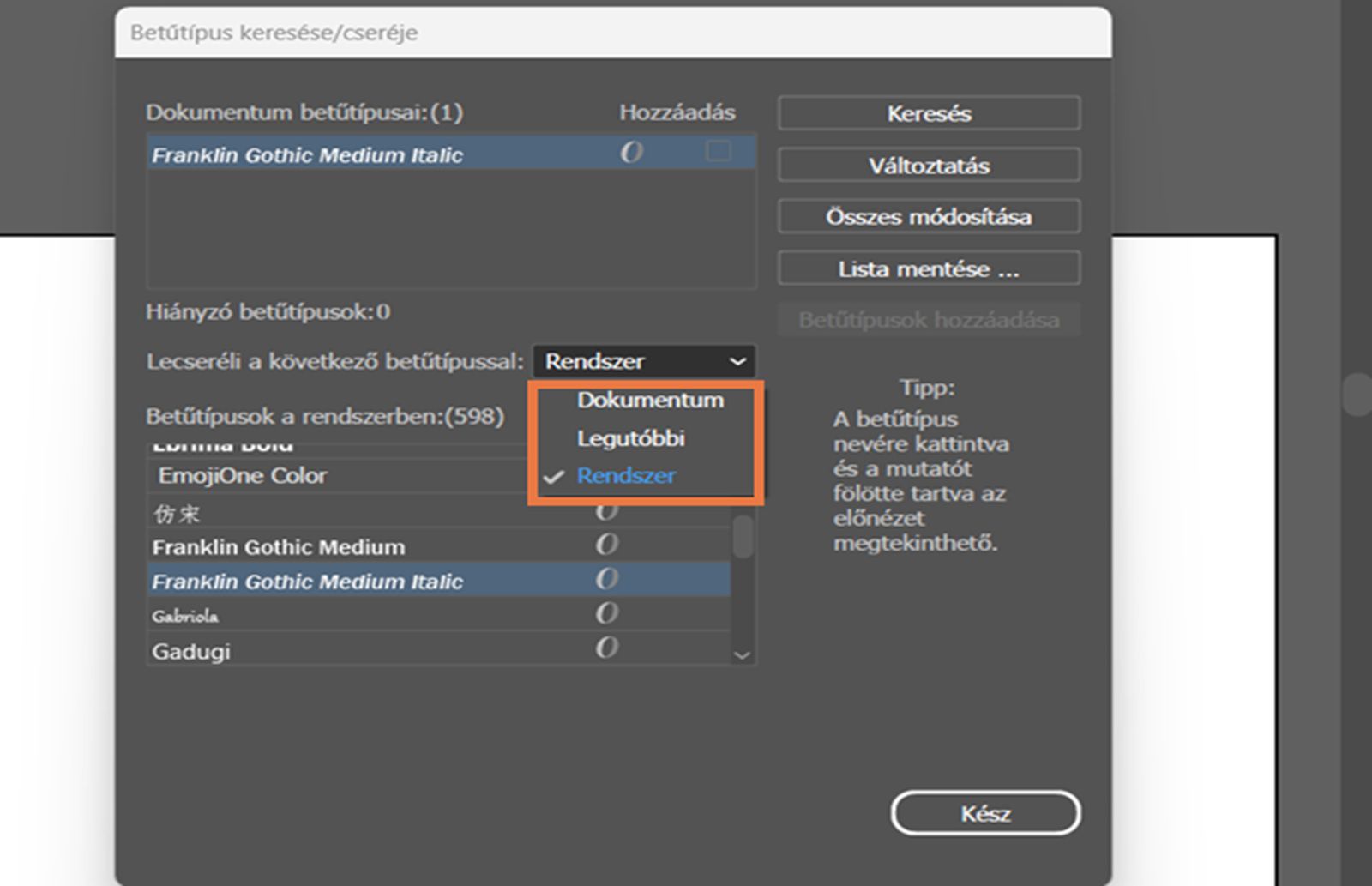Image resolution: width=1372 pixels, height=886 pixels.
Task: Open the Lecseréli a következő betűtípussal dropdown
Action: [644, 361]
